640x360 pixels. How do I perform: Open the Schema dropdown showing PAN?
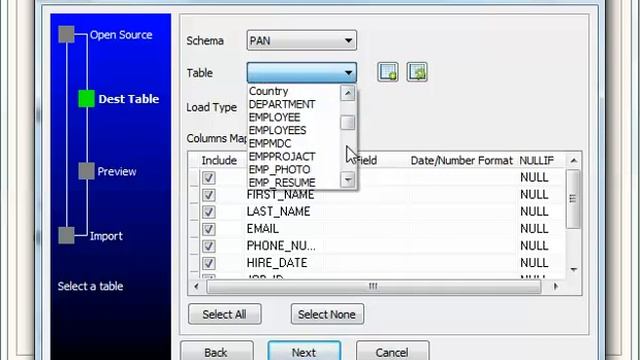click(302, 40)
